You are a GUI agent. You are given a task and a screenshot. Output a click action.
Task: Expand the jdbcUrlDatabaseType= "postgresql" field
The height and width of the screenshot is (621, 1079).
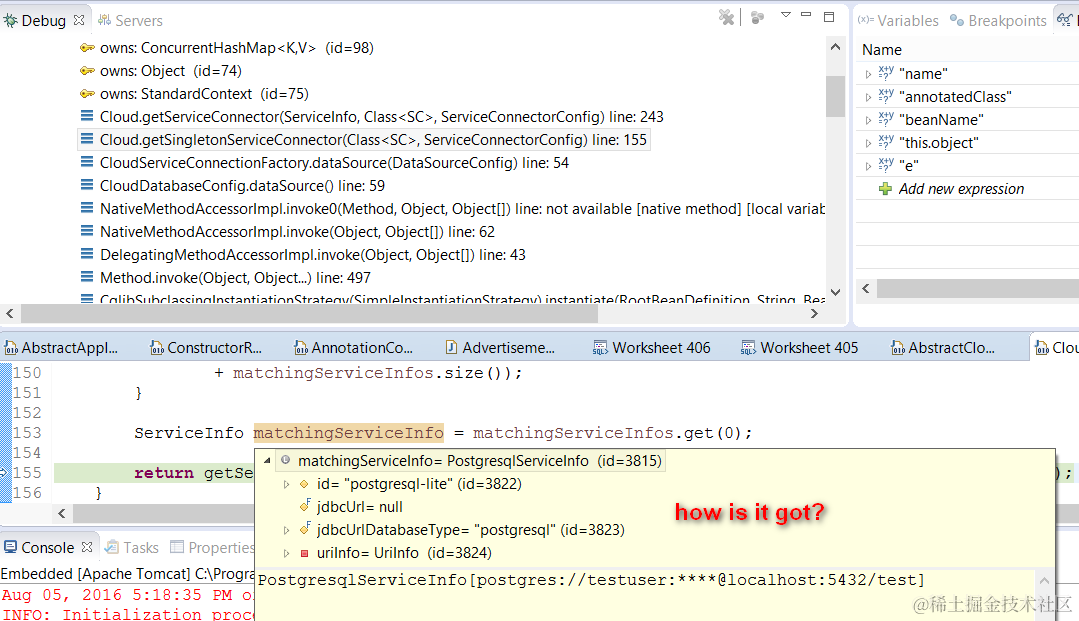tap(286, 530)
